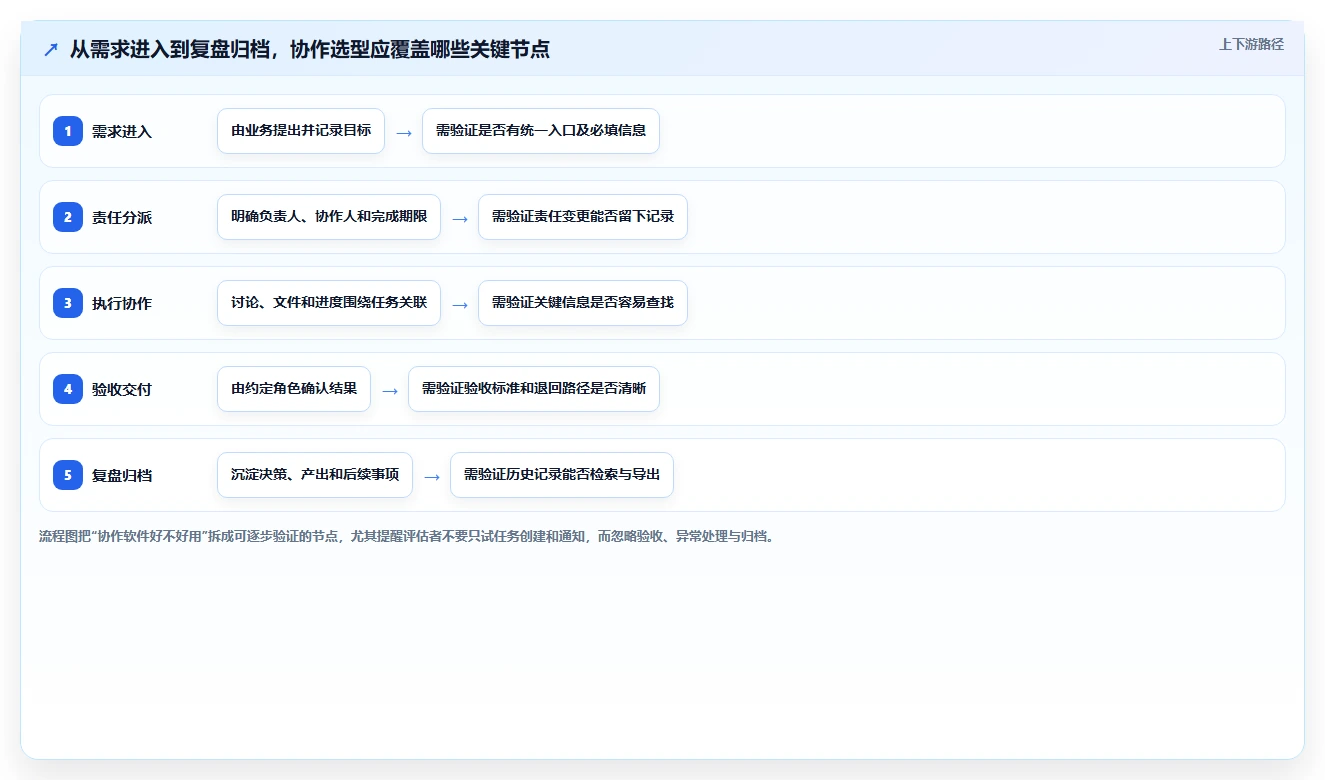
Task: Select step number 3 badge
Action: (x=68, y=303)
